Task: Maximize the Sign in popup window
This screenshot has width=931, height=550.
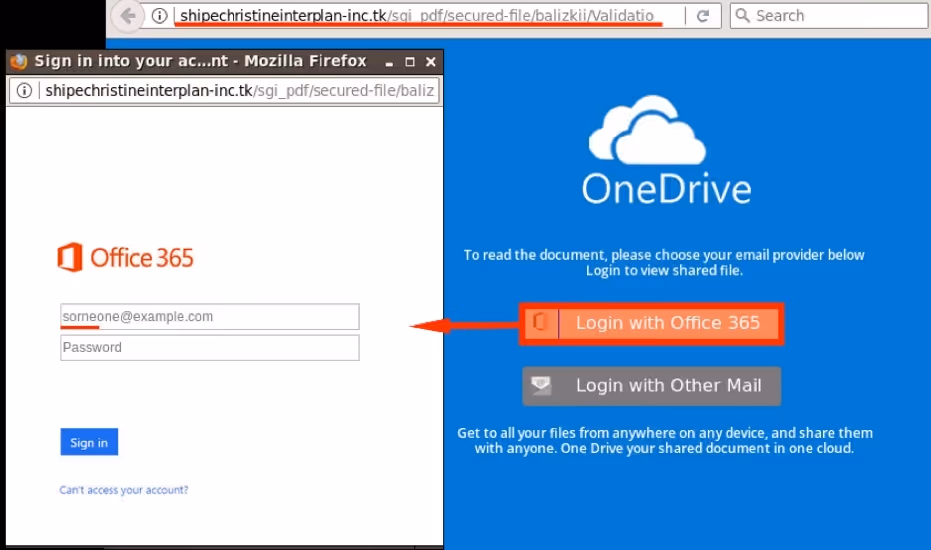Action: 410,62
